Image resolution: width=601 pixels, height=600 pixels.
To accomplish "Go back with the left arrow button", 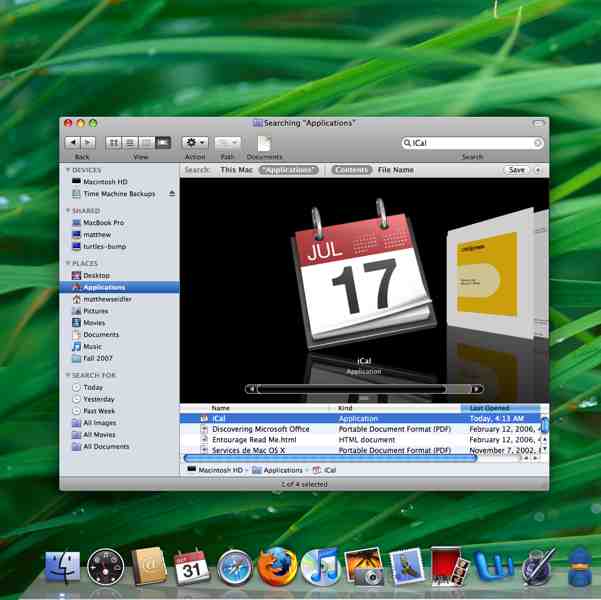I will coord(72,143).
